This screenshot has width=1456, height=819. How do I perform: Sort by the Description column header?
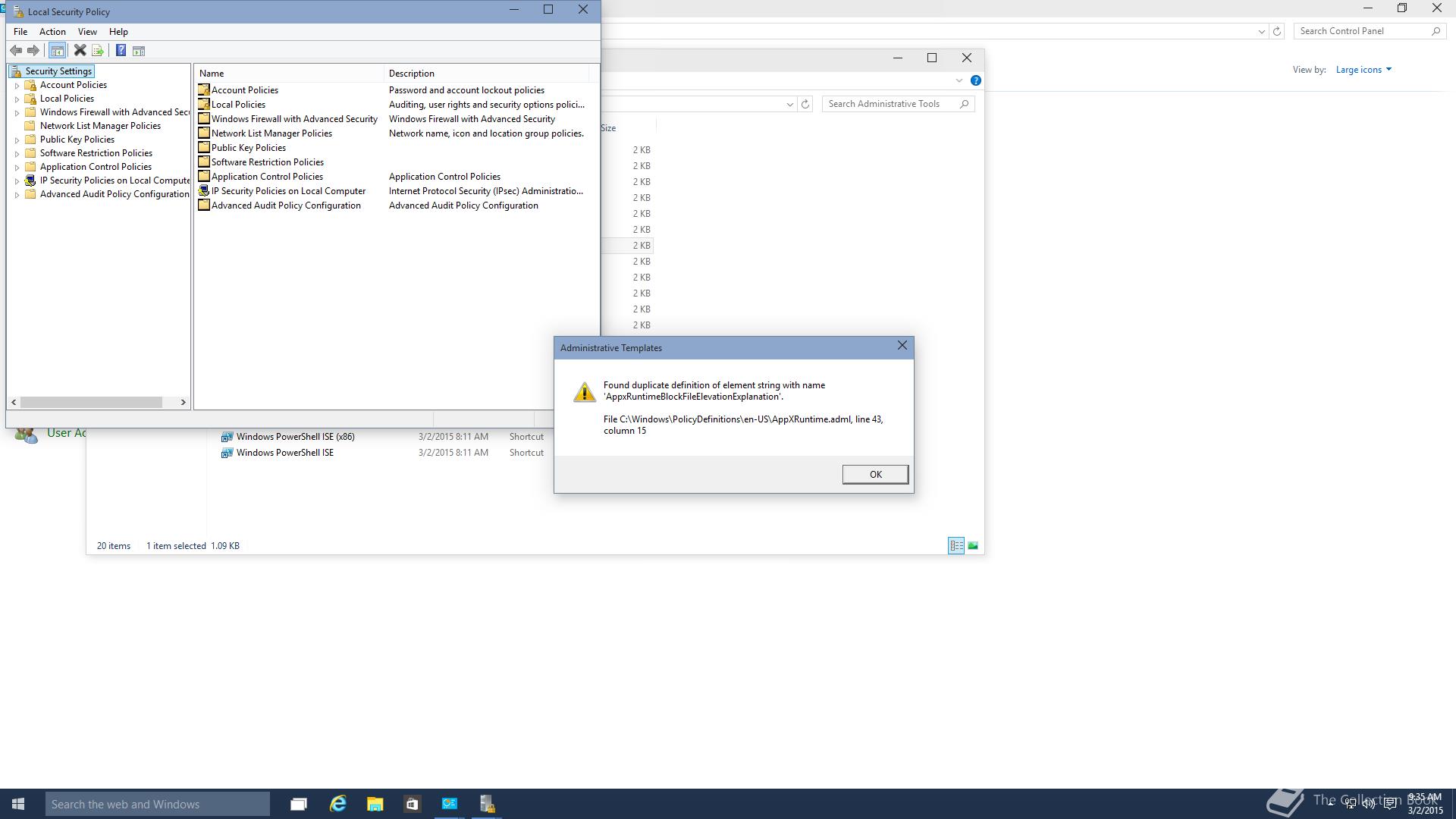[486, 74]
